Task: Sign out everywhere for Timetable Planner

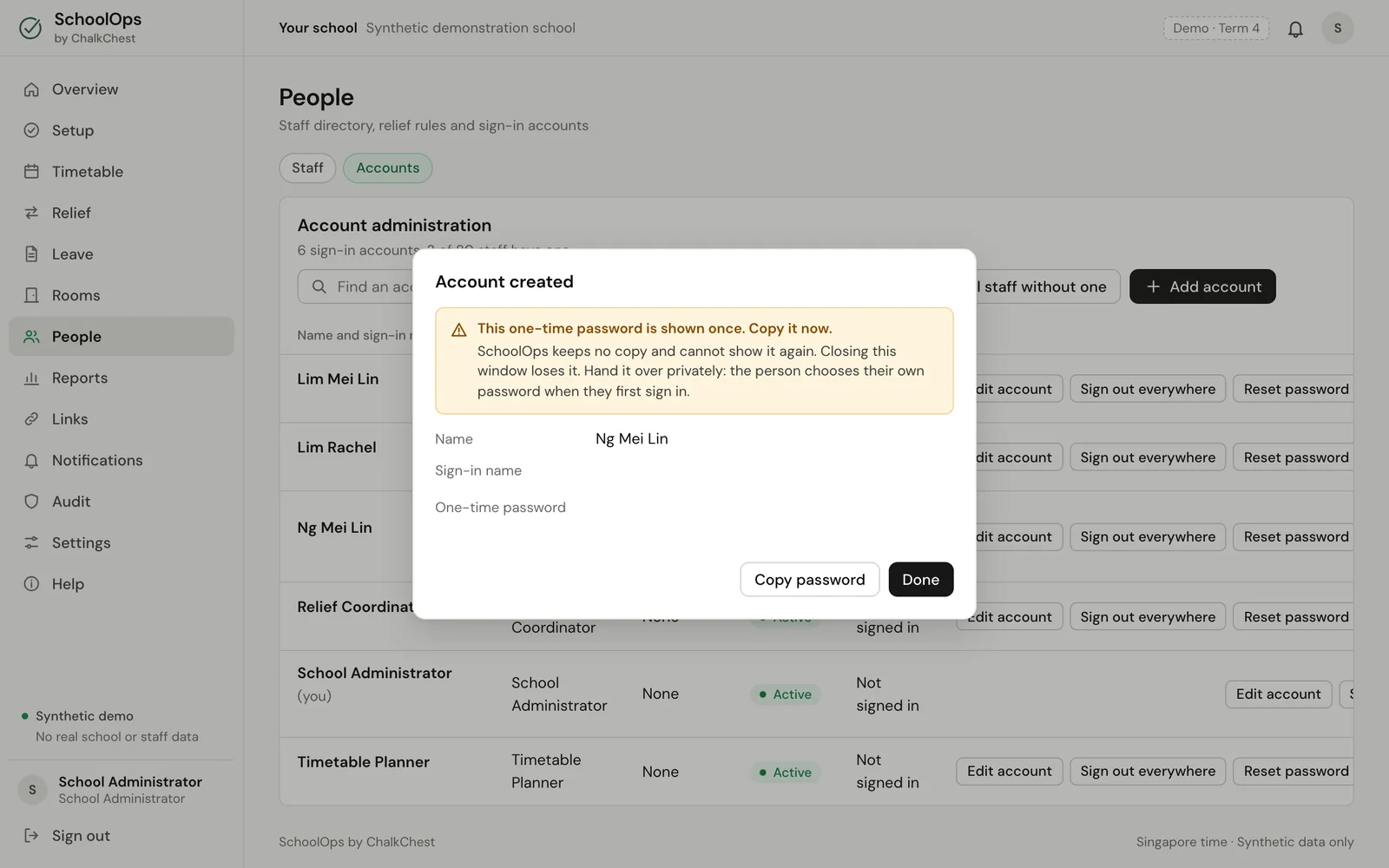Action: [x=1148, y=772]
